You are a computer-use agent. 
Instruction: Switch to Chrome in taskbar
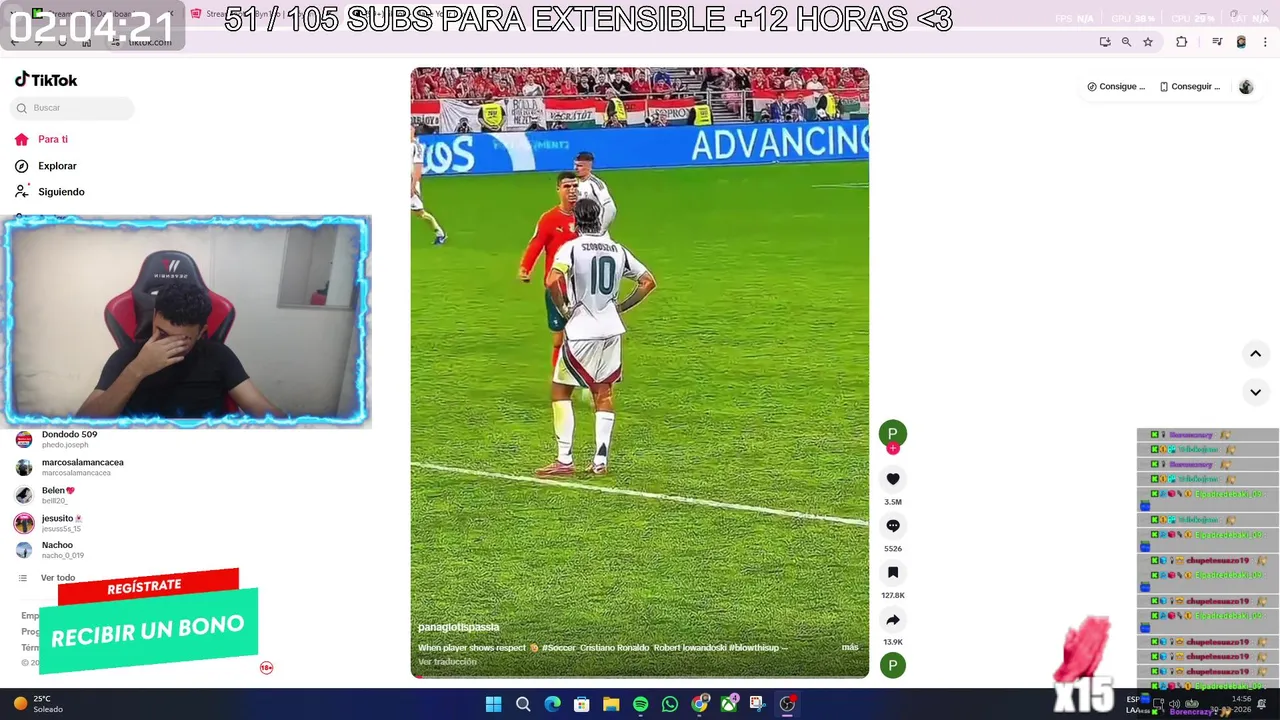pyautogui.click(x=699, y=705)
